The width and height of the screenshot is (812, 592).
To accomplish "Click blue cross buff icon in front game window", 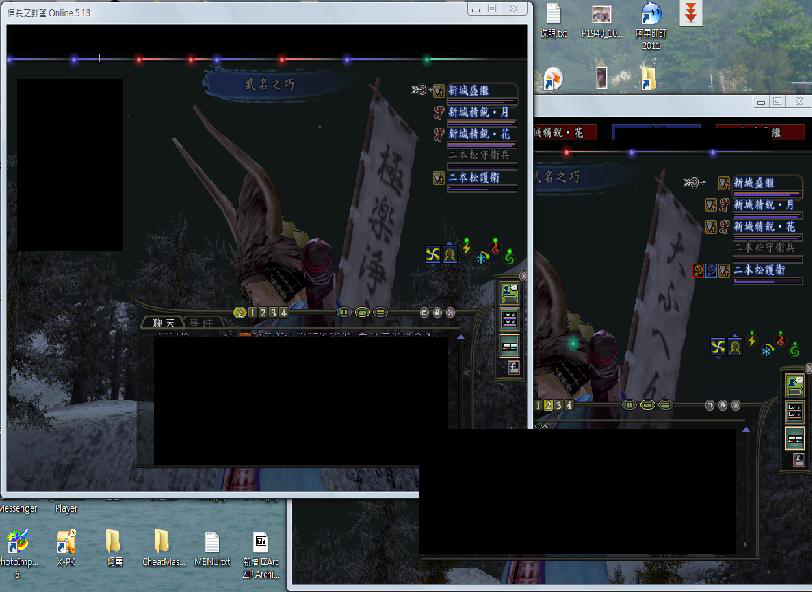I will pyautogui.click(x=482, y=257).
